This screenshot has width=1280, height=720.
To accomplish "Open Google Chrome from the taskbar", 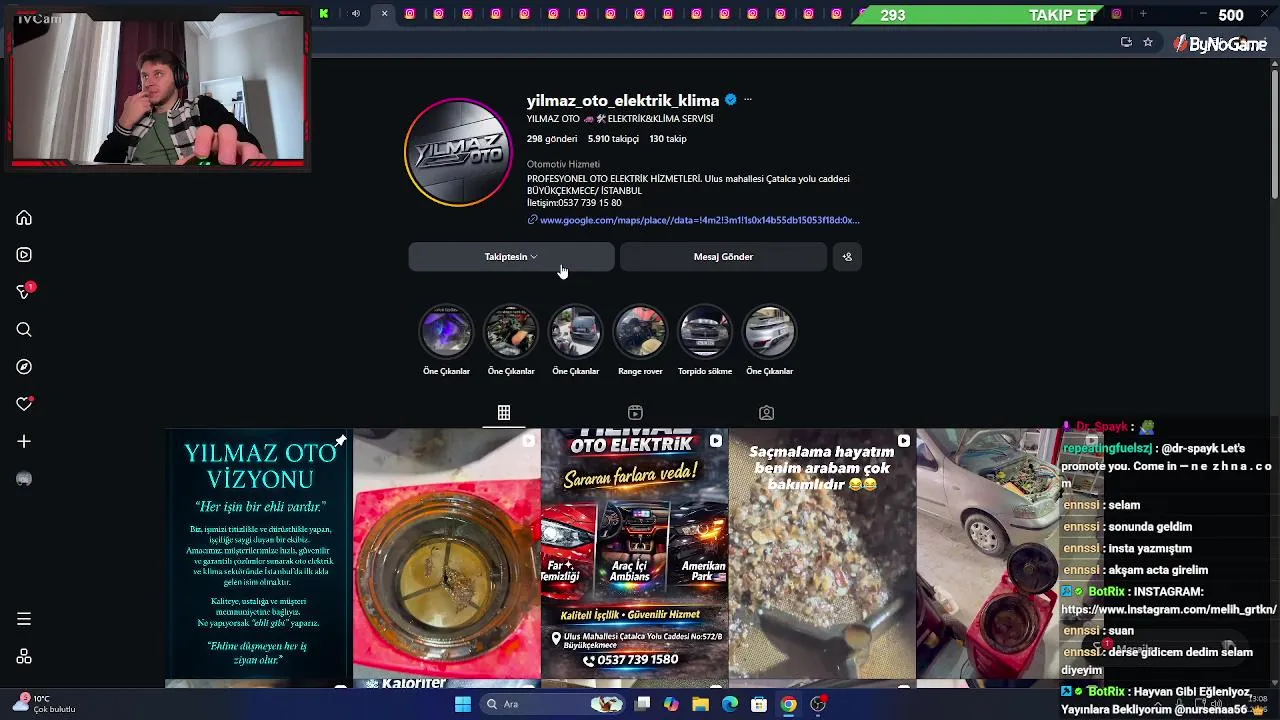I will tap(789, 704).
